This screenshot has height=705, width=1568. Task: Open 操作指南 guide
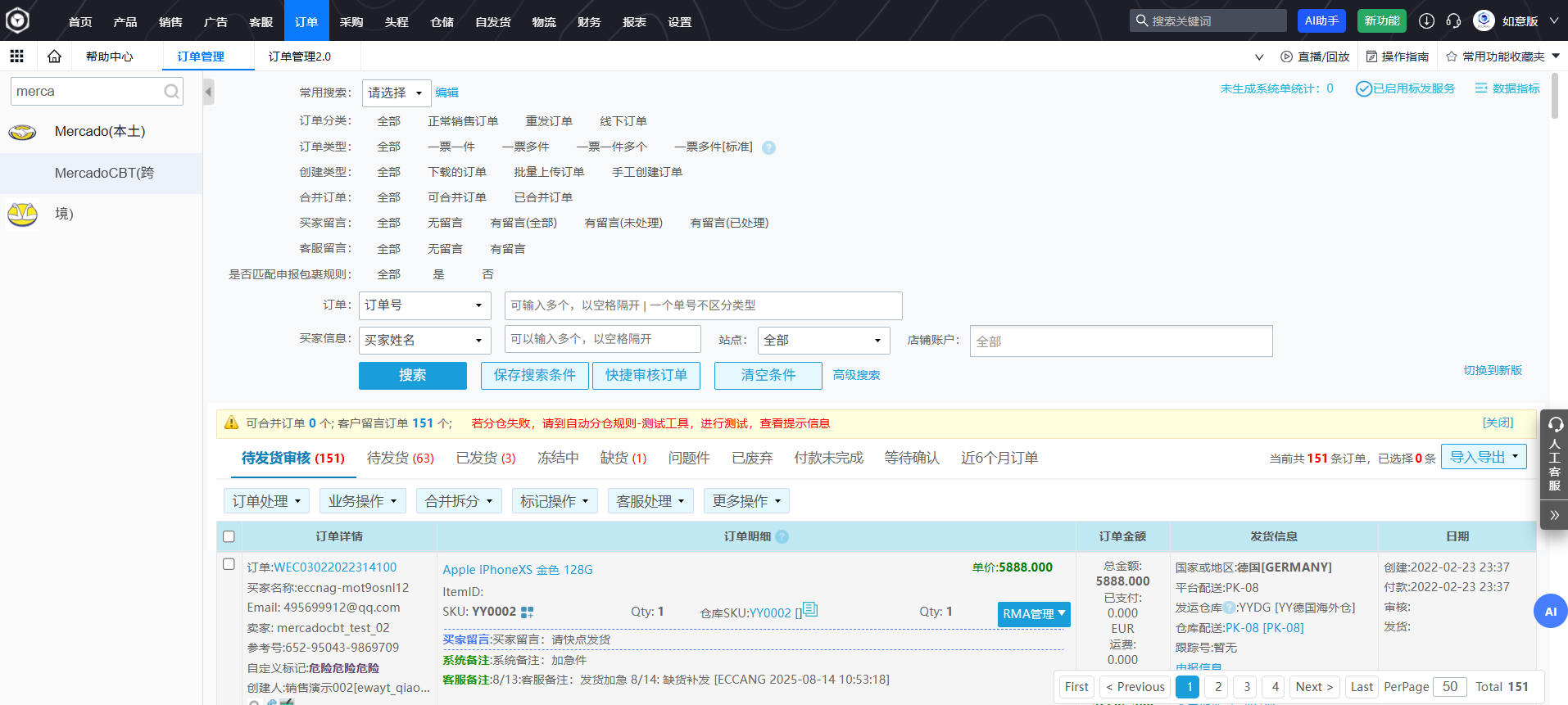[x=1397, y=56]
